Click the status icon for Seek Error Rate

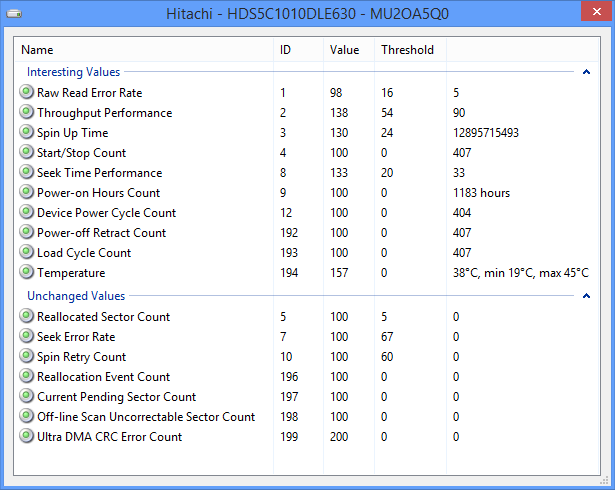[26, 336]
